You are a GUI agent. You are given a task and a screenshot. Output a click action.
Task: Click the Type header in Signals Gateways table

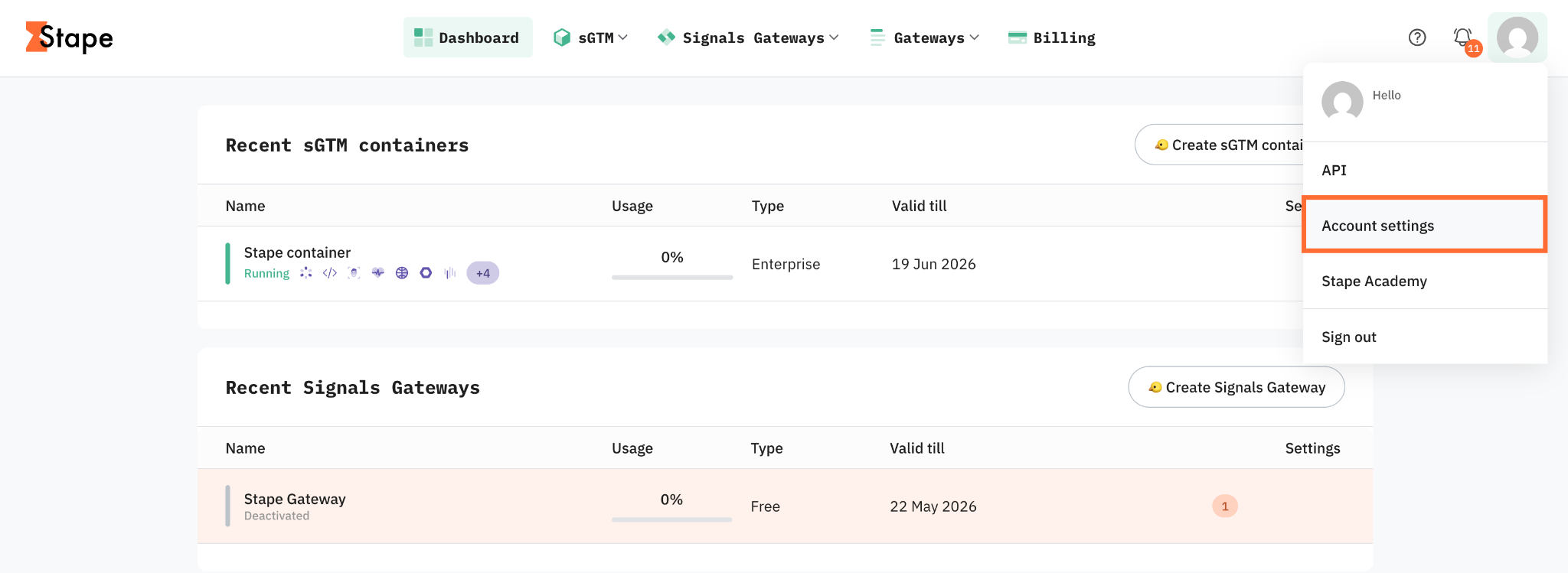click(x=766, y=448)
